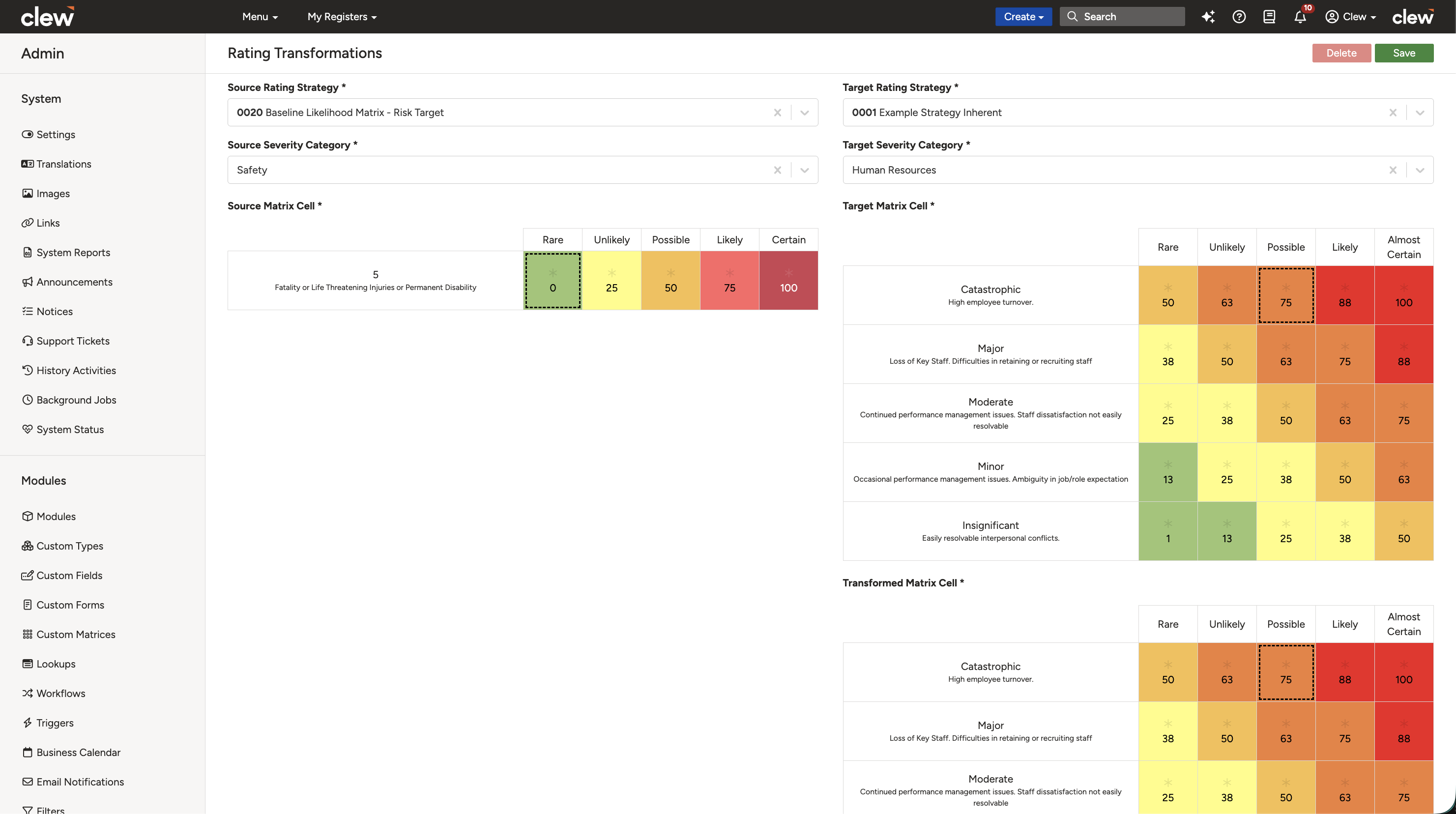This screenshot has height=814, width=1456.
Task: Open the documentation book icon
Action: 1269,16
